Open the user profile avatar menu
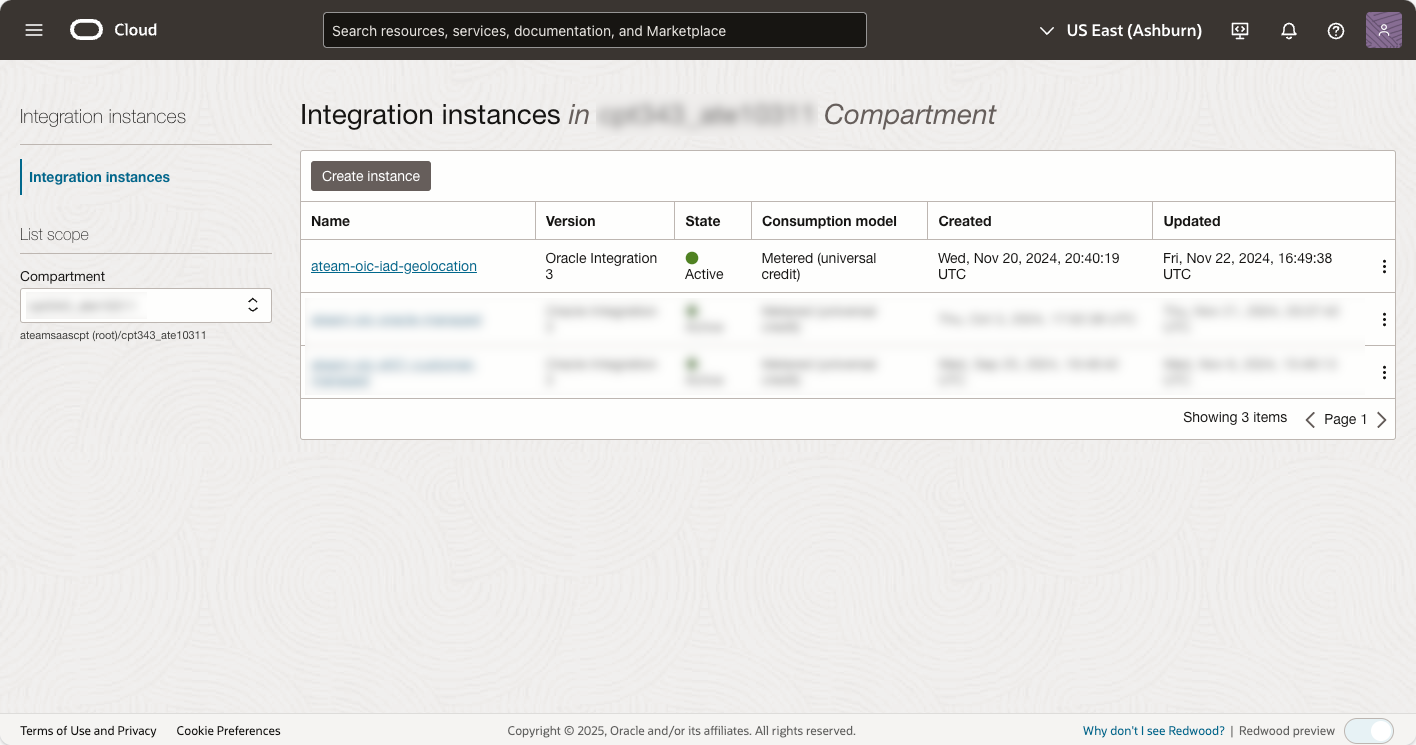Viewport: 1416px width, 745px height. (1383, 30)
